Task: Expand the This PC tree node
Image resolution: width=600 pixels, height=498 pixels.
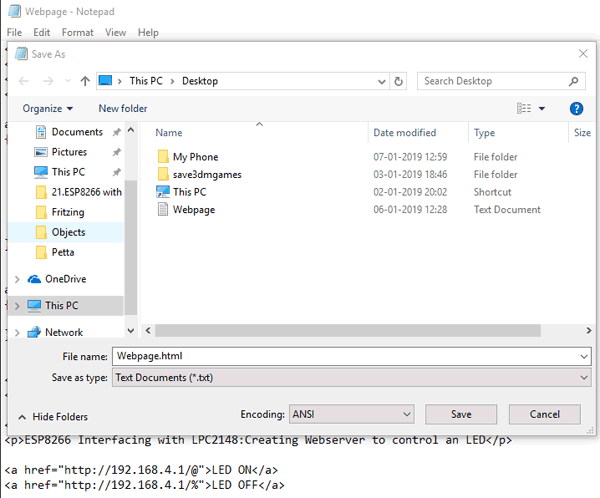Action: pyautogui.click(x=17, y=306)
